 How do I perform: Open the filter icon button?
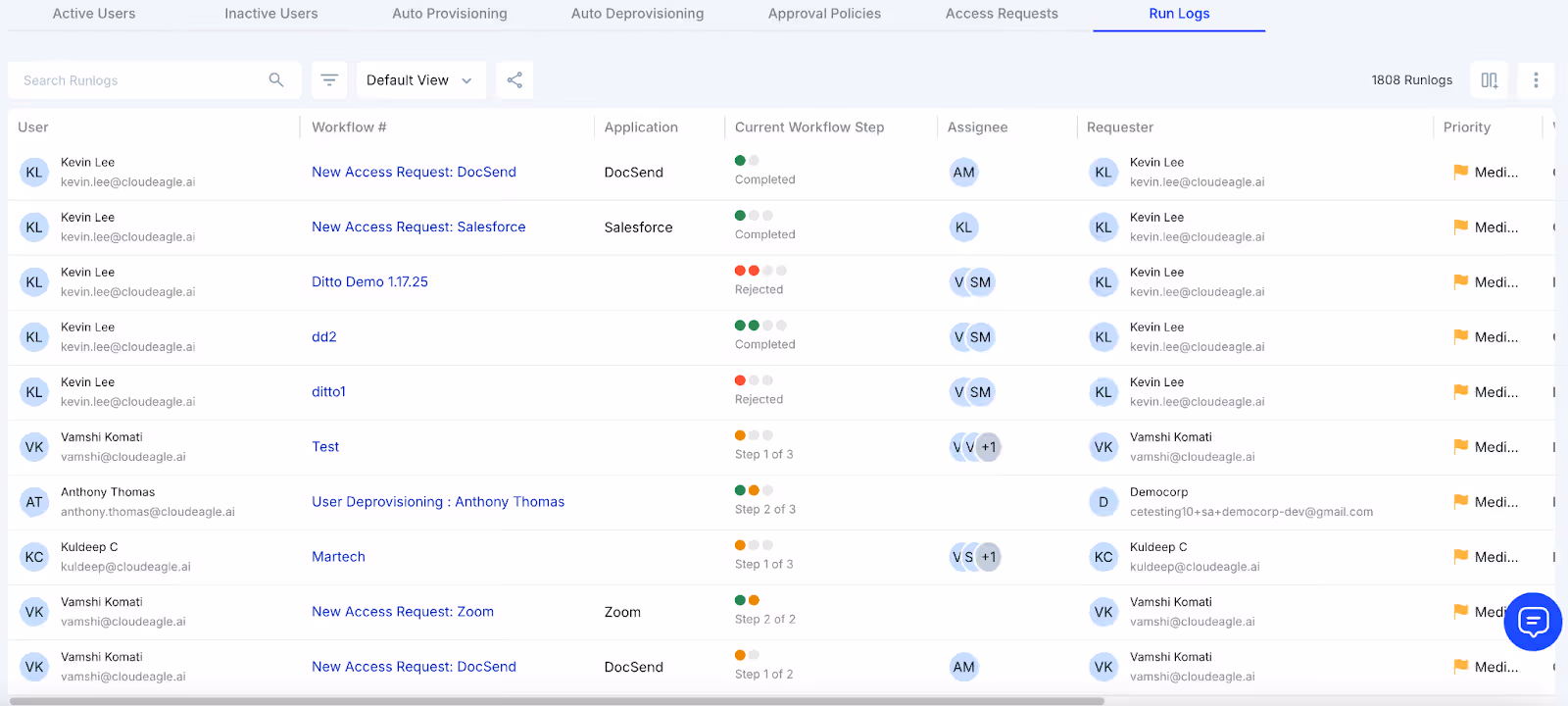click(329, 79)
